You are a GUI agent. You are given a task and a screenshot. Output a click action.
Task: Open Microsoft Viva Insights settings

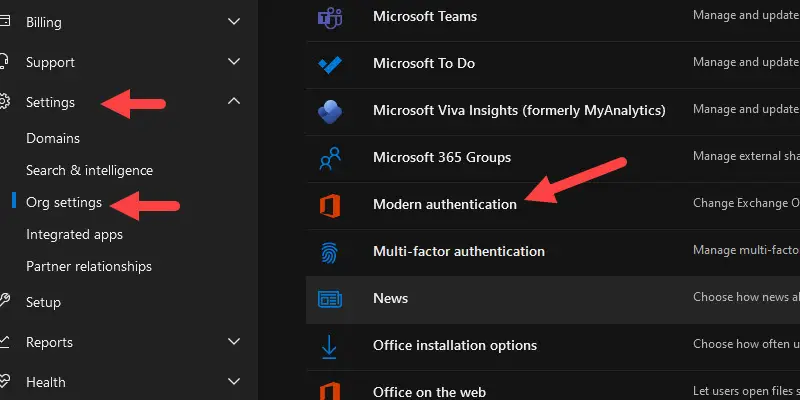519,110
